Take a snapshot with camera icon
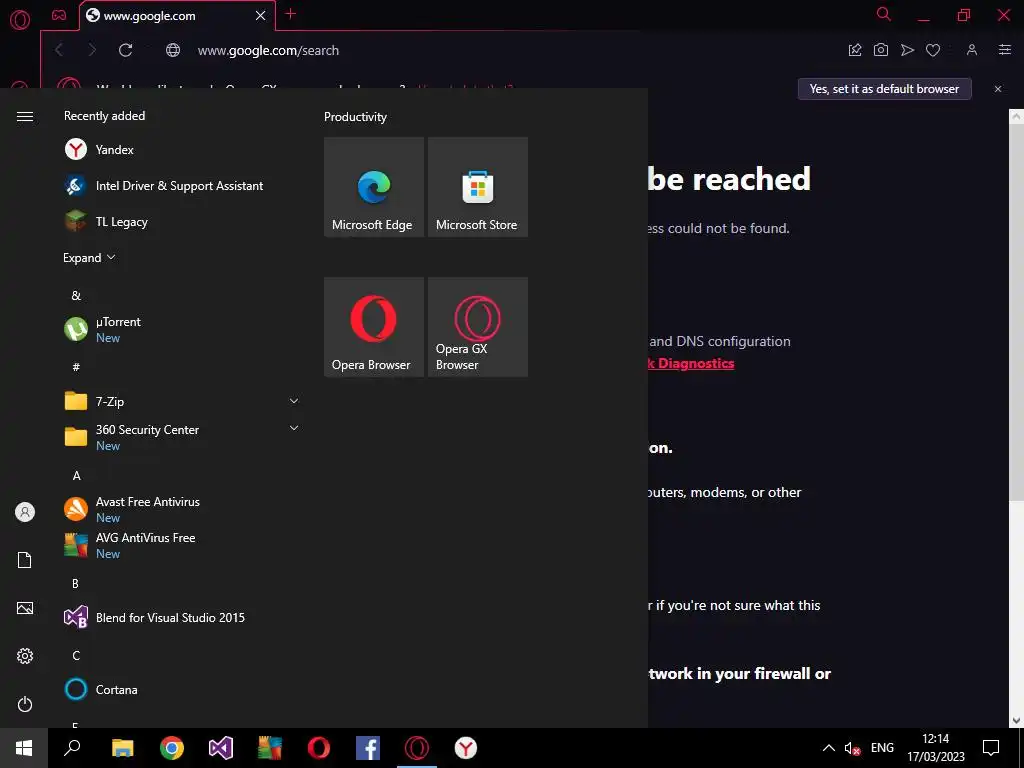Viewport: 1024px width, 768px height. [x=881, y=50]
